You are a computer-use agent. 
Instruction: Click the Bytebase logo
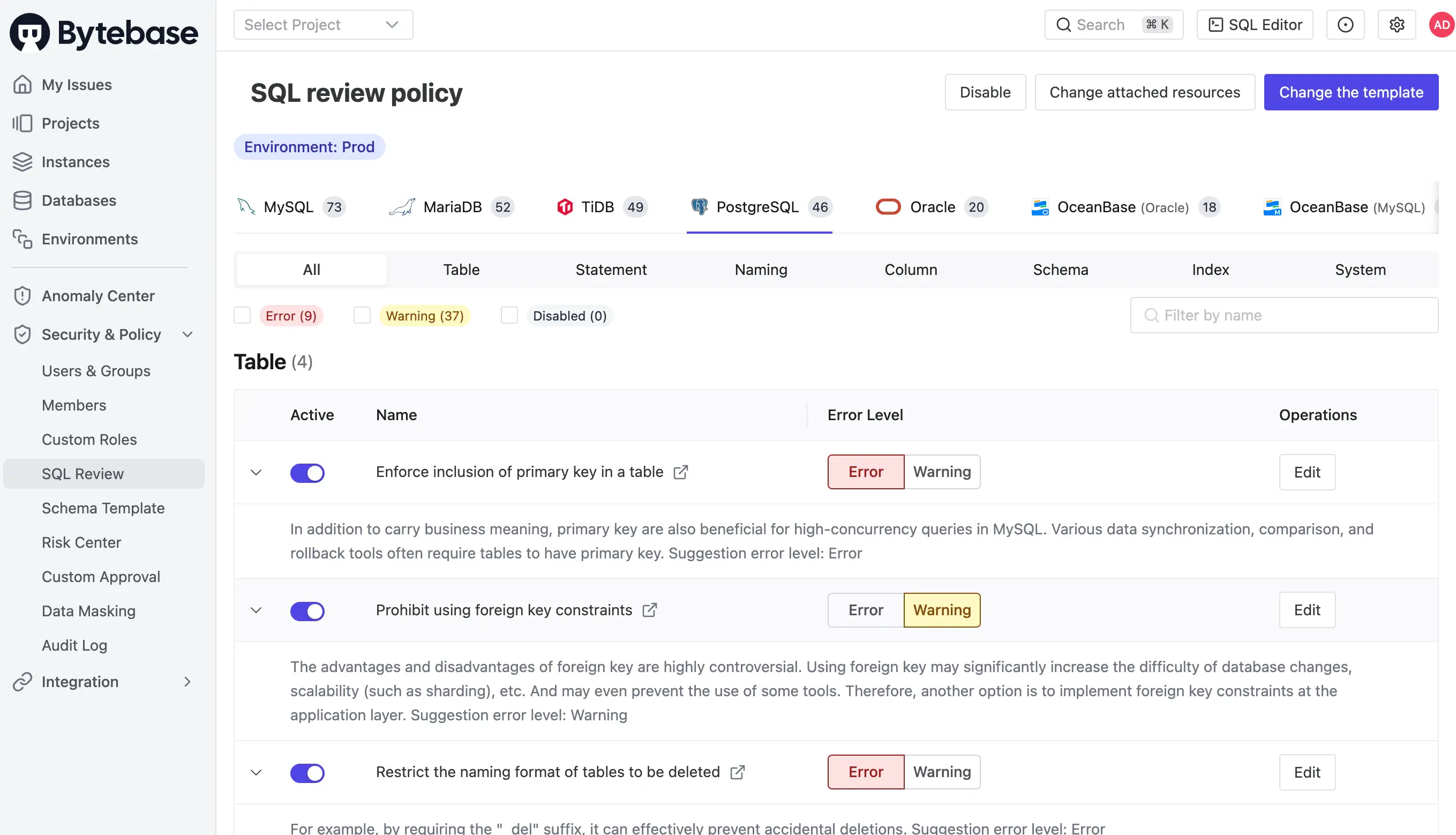coord(103,32)
